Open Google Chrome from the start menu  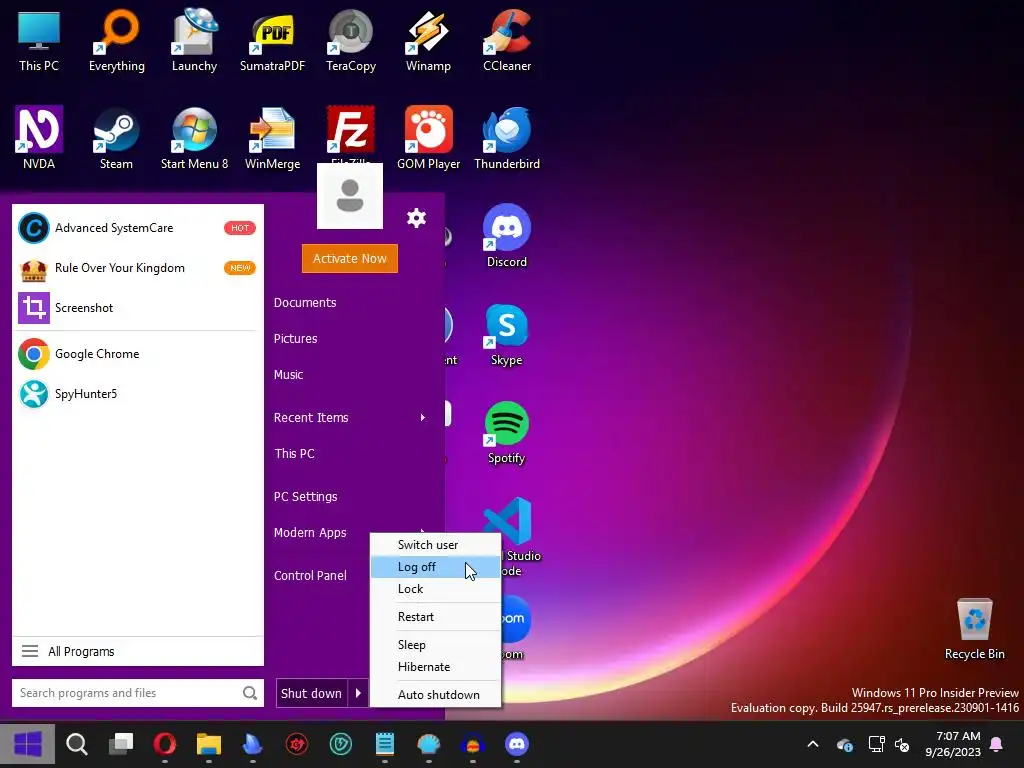click(x=138, y=354)
